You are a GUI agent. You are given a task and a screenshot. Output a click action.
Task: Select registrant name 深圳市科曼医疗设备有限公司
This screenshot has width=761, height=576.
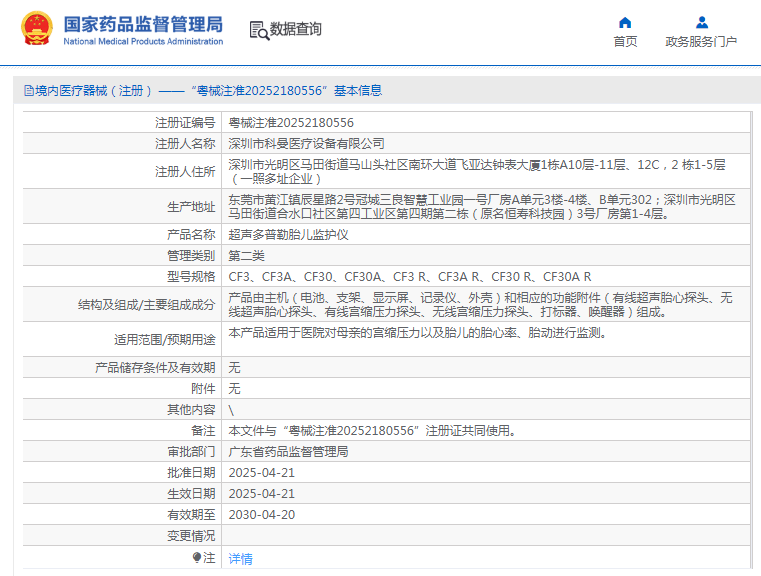point(306,144)
